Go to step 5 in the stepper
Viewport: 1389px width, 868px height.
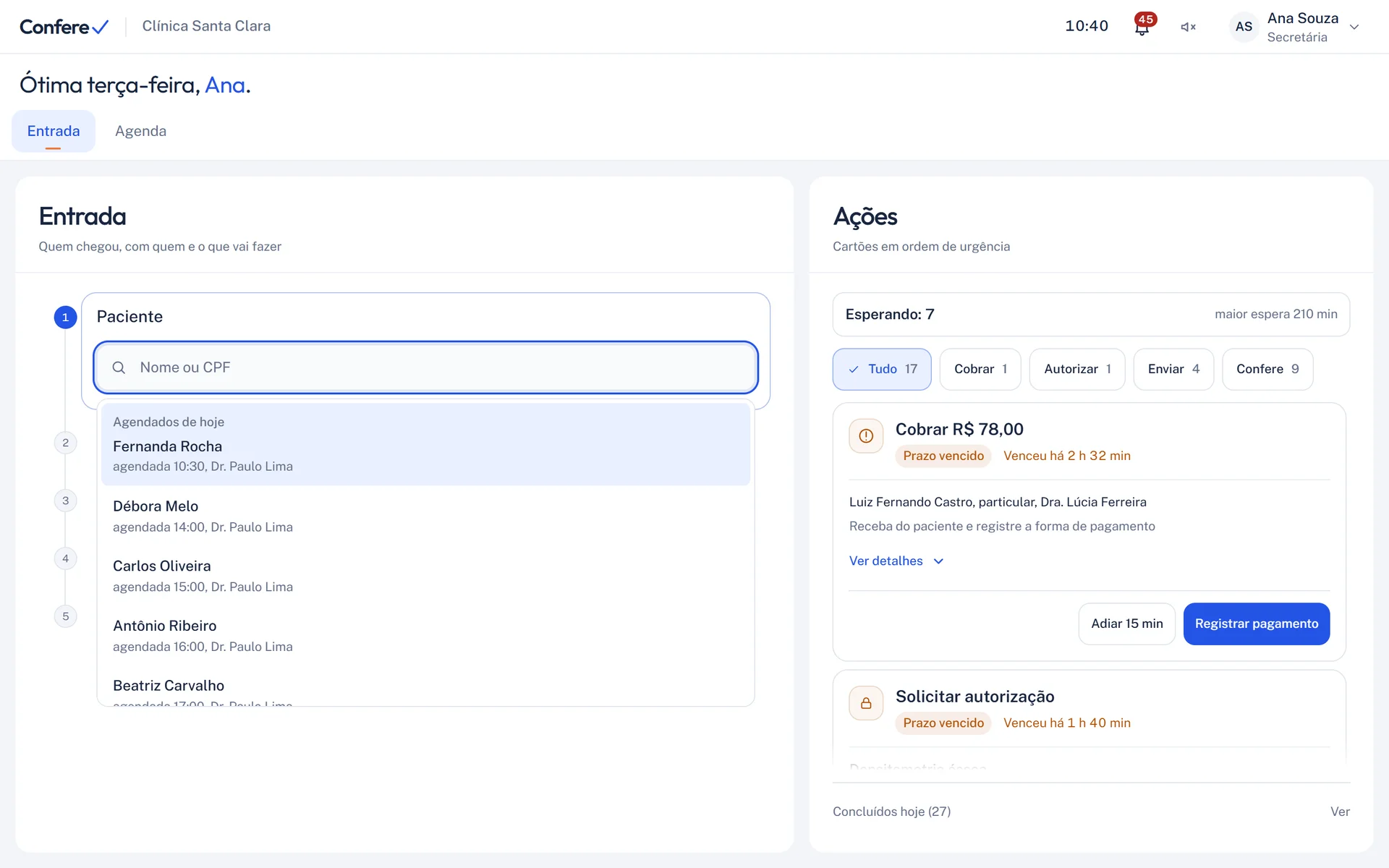66,616
